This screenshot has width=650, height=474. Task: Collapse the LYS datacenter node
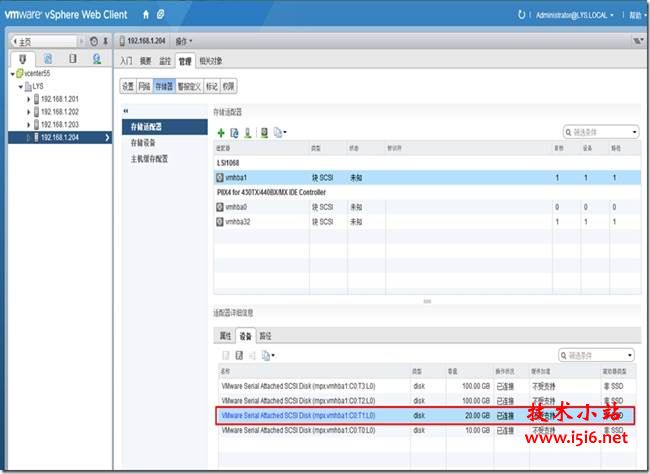coord(20,87)
